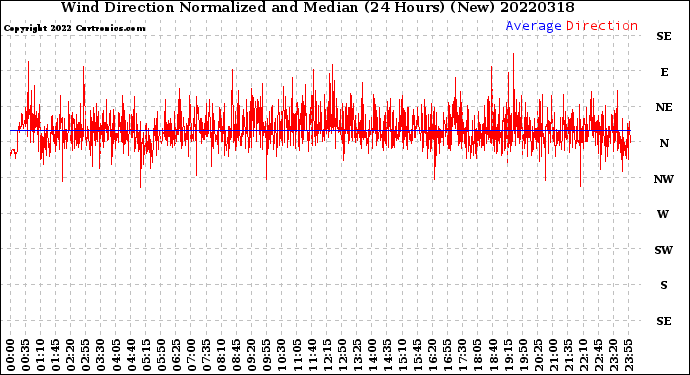The width and height of the screenshot is (690, 375).
Task: Select the 19:15 time axis label
Action: pyautogui.click(x=508, y=355)
